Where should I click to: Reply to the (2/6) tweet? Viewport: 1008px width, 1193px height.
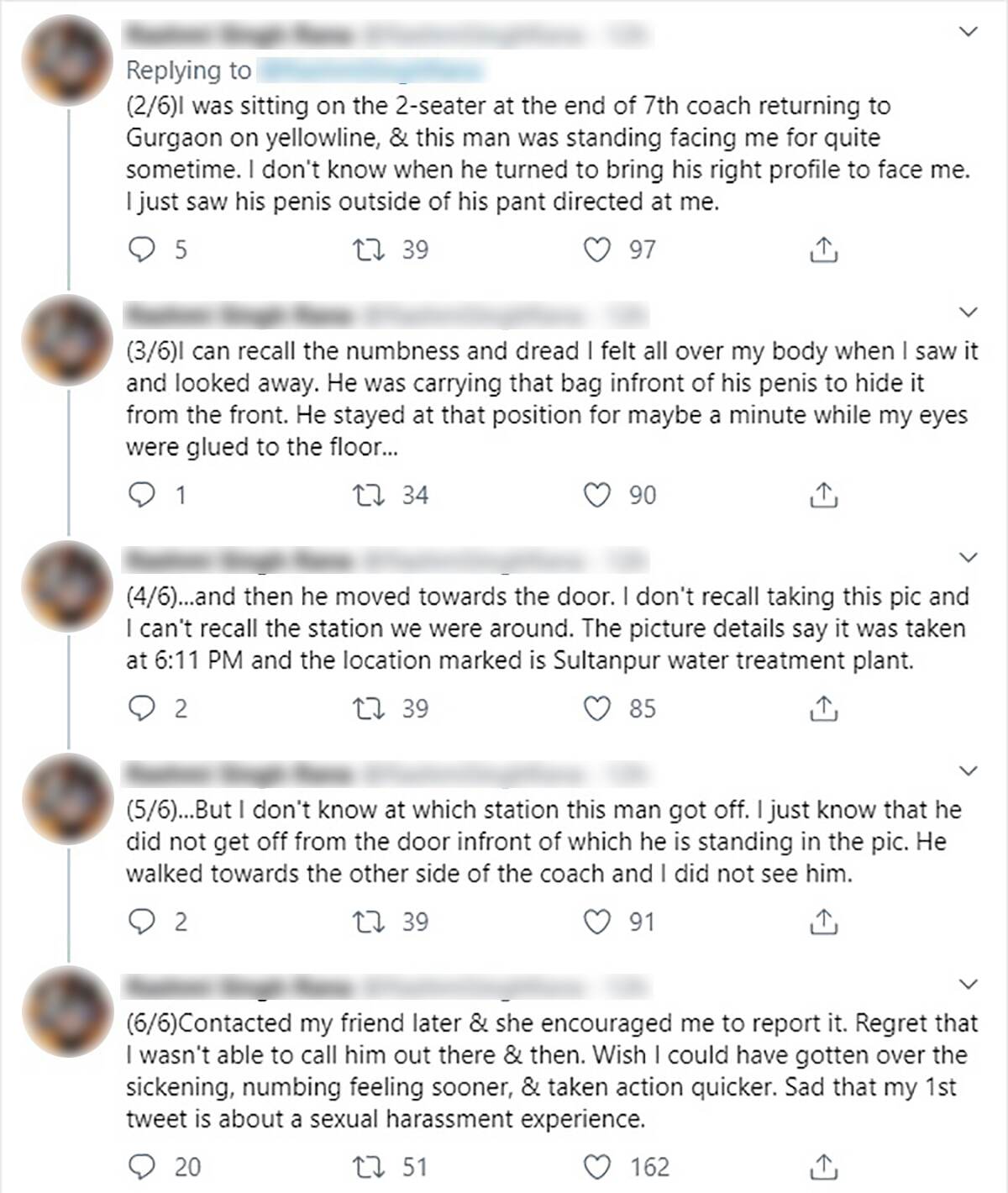coord(142,250)
